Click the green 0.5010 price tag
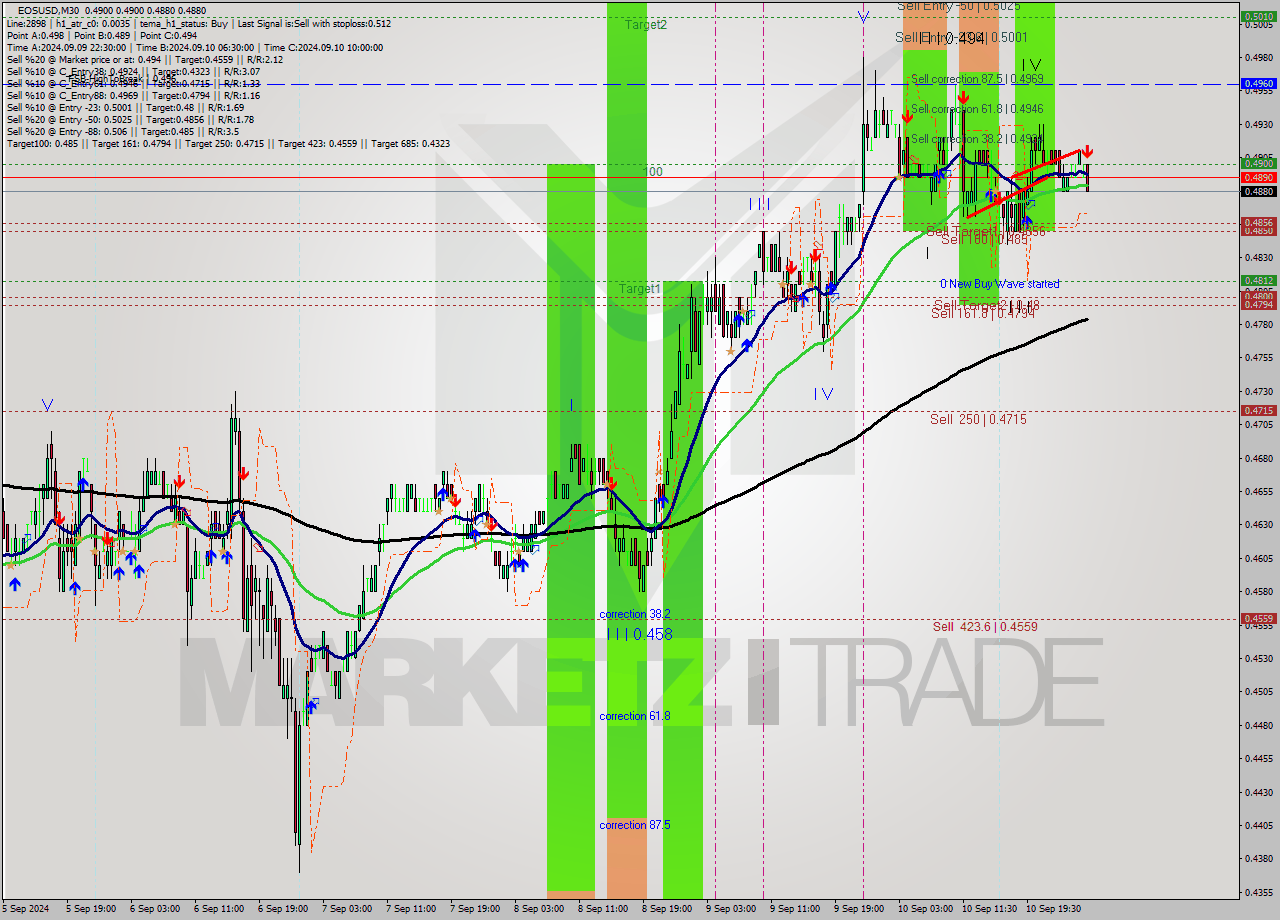Screen dimensions: 1280x920 [x=1258, y=16]
